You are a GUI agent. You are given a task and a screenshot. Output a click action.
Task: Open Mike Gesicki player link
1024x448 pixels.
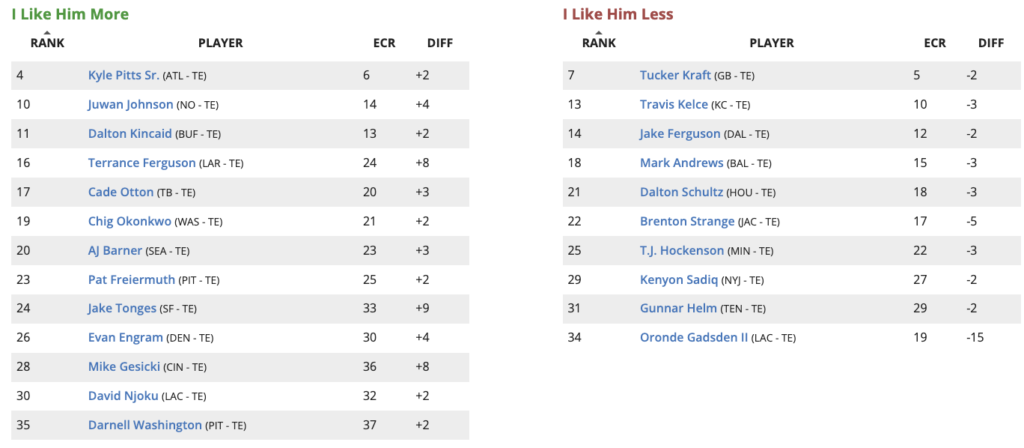click(124, 366)
